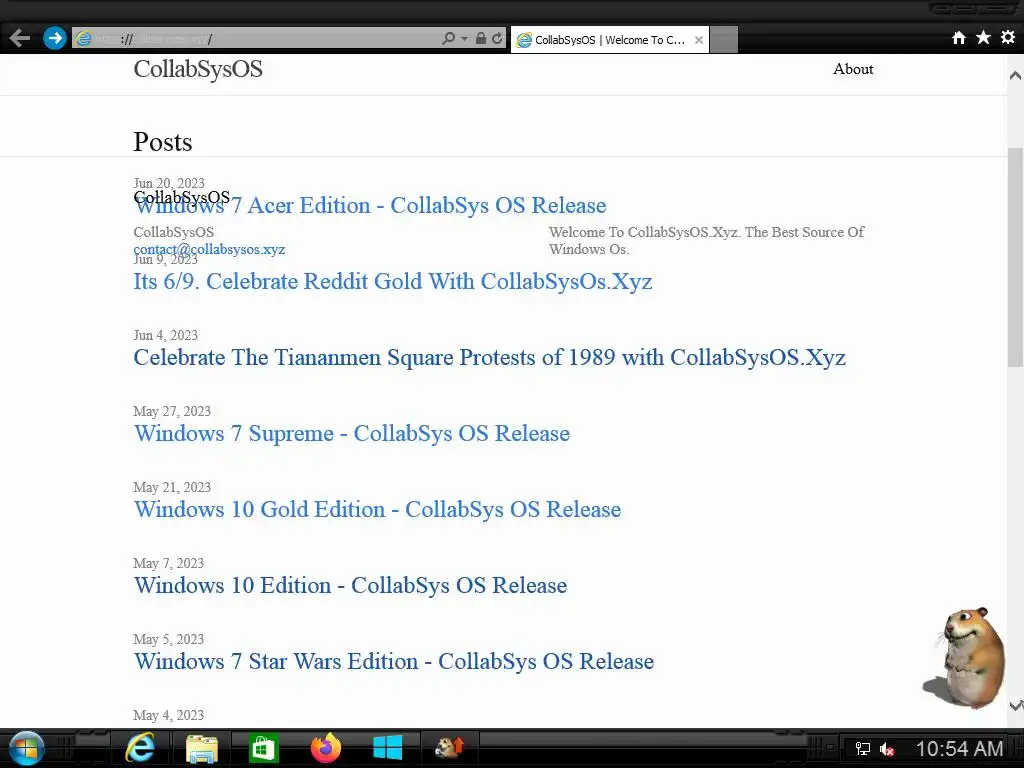The width and height of the screenshot is (1024, 768).
Task: Launch Firefox from the taskbar
Action: tap(325, 748)
